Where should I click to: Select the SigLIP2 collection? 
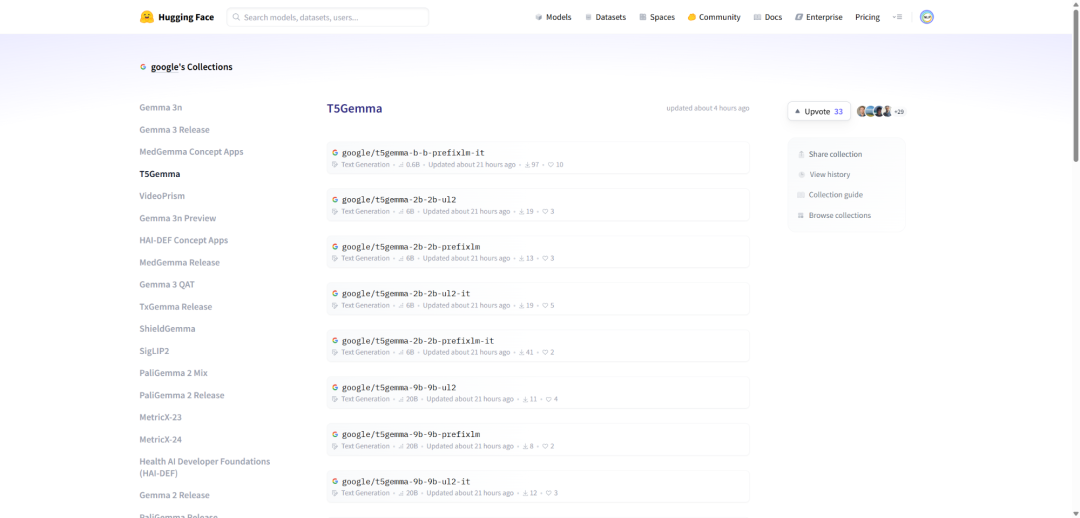tap(154, 351)
